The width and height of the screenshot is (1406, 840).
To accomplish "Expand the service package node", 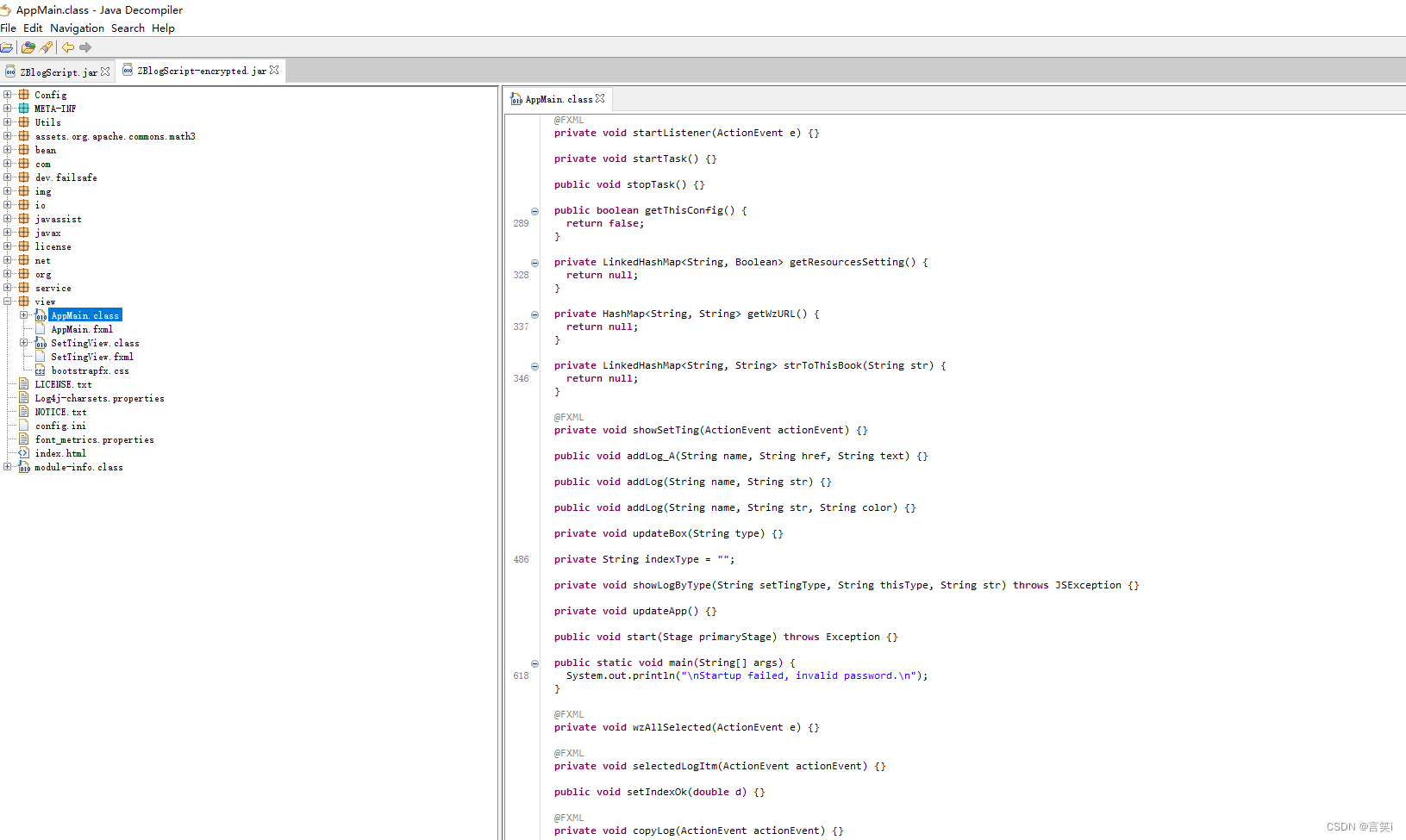I will [8, 288].
